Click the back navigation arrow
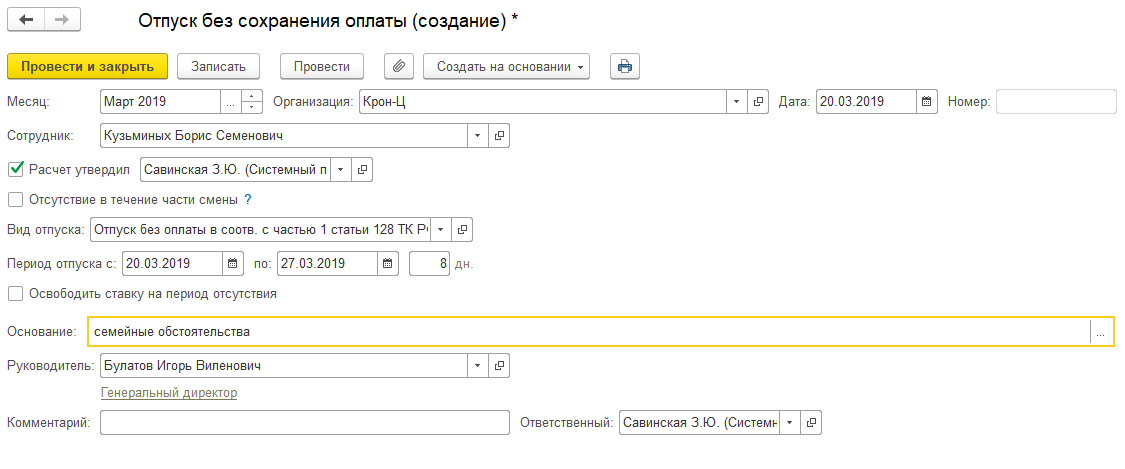1125x469 pixels. (26, 20)
